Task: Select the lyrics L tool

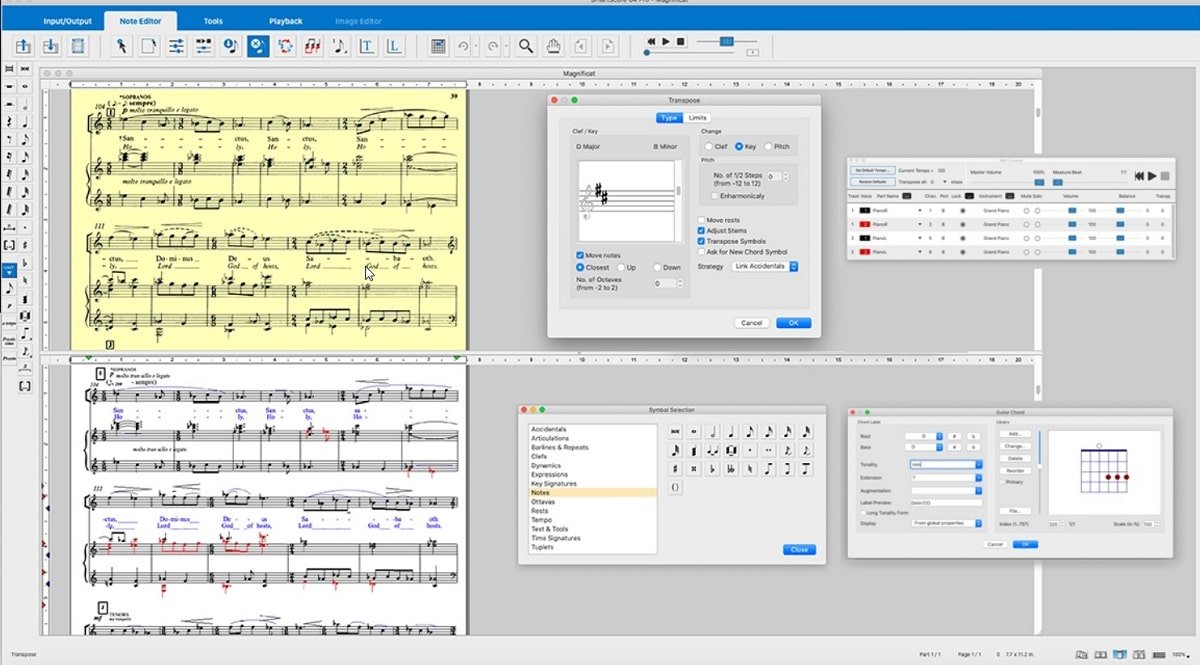Action: [394, 46]
